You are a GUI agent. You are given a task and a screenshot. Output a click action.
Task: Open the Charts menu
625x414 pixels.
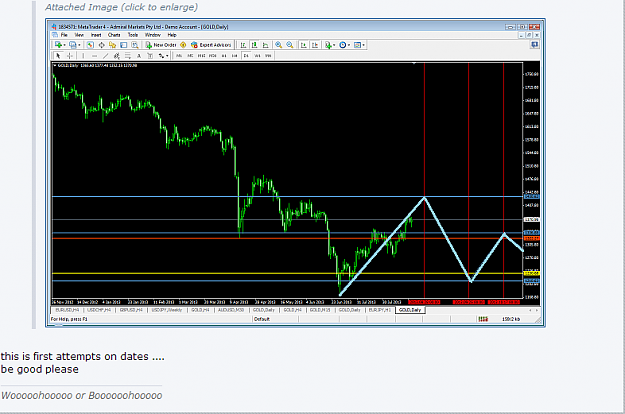[x=114, y=35]
